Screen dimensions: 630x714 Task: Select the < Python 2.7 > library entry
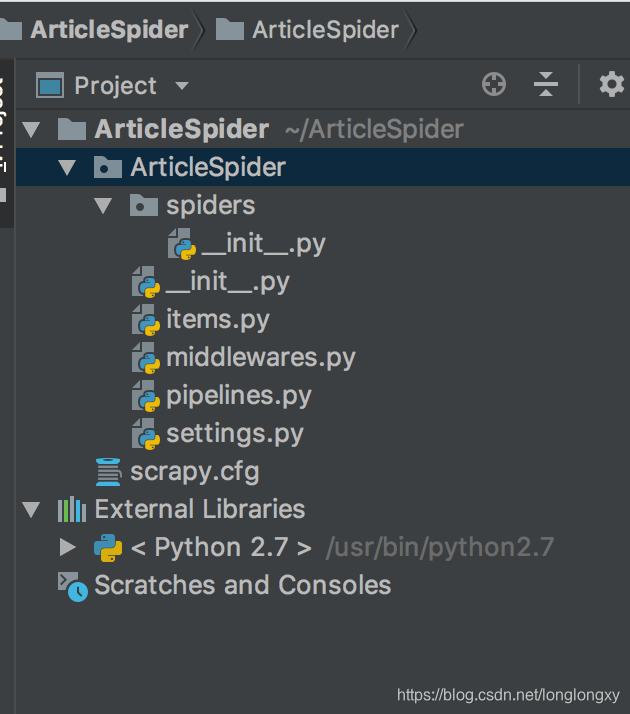[221, 547]
